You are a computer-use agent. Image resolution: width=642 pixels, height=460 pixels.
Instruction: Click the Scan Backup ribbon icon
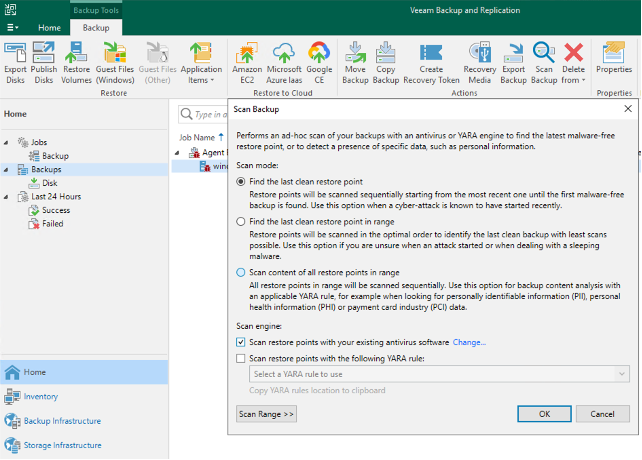[x=544, y=63]
